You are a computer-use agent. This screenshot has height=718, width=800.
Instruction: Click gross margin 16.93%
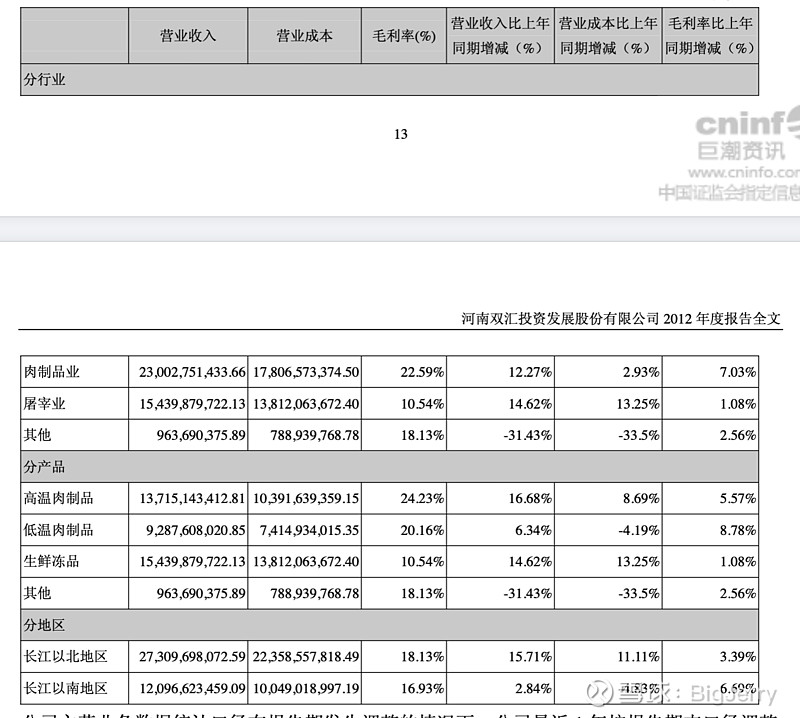422,688
